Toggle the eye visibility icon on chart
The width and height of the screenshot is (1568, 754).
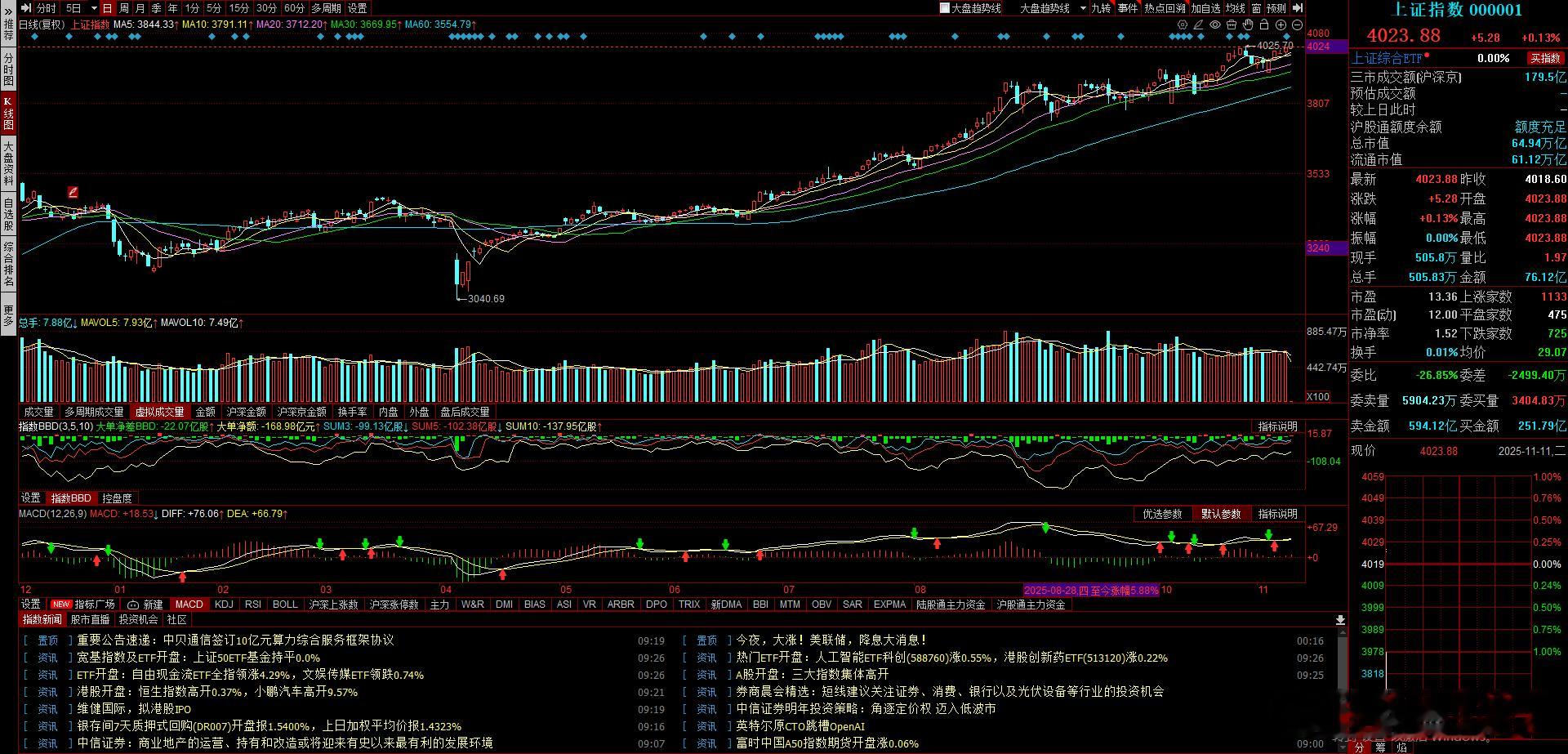click(x=1215, y=25)
